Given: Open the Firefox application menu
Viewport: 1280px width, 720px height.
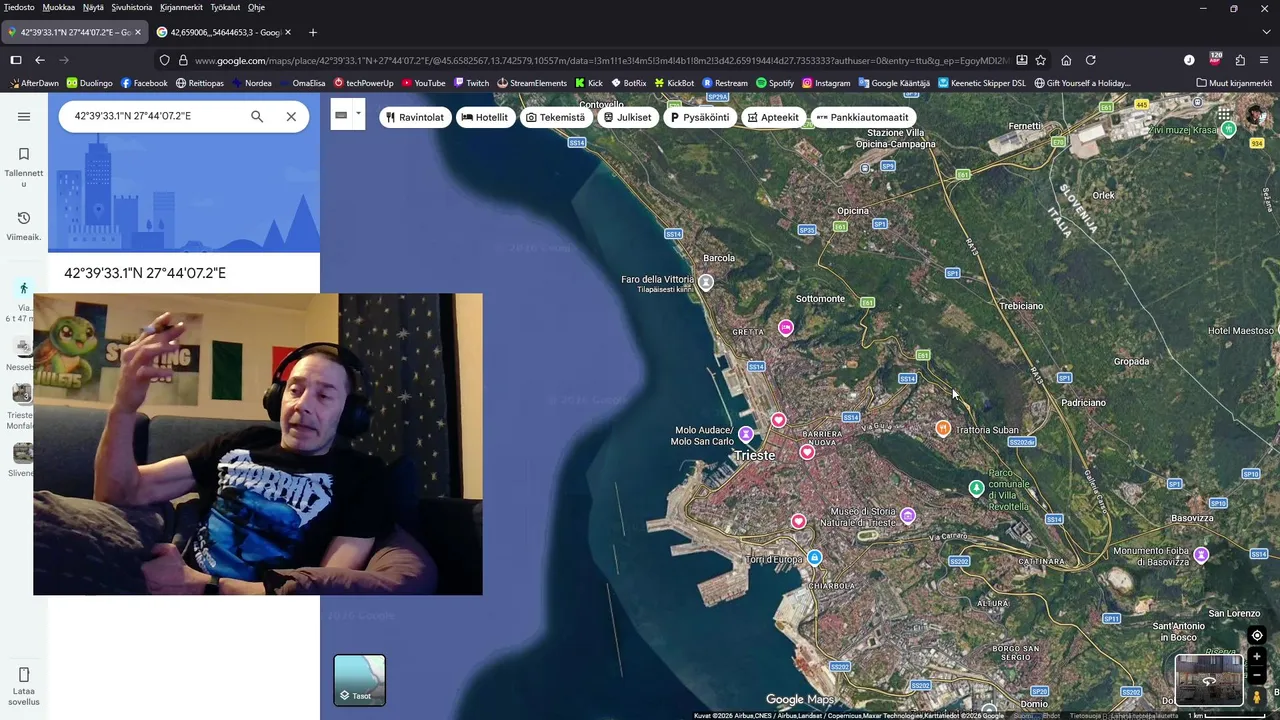Looking at the screenshot, I should click(x=1265, y=60).
